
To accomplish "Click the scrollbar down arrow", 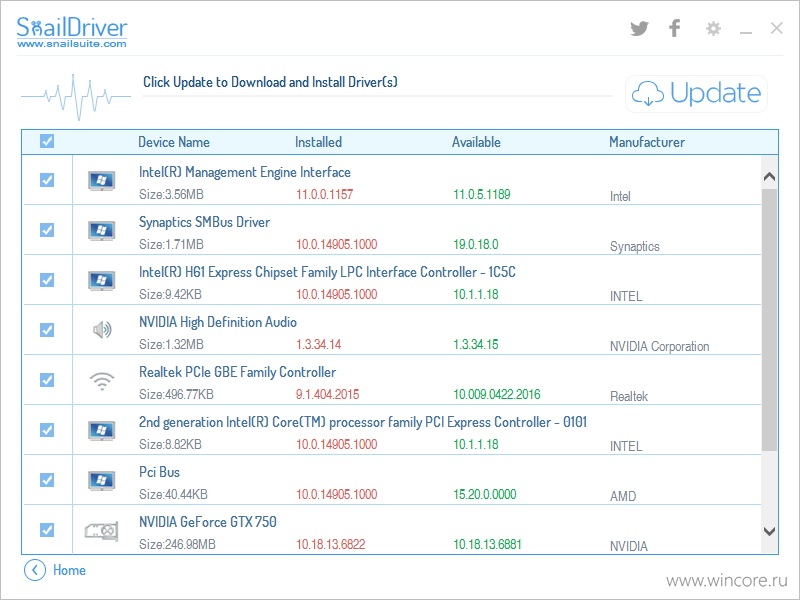I will point(769,531).
